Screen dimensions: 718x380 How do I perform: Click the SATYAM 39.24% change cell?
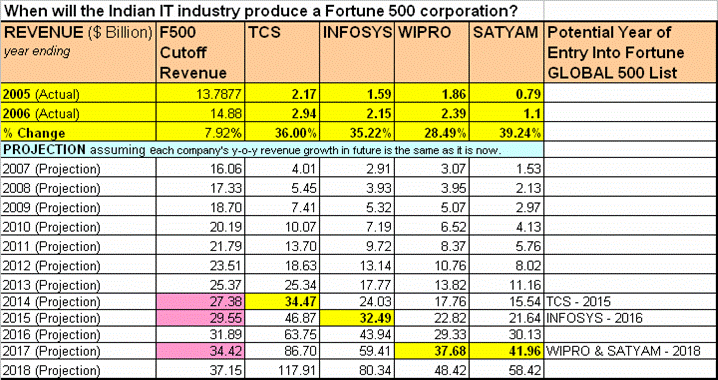click(506, 133)
